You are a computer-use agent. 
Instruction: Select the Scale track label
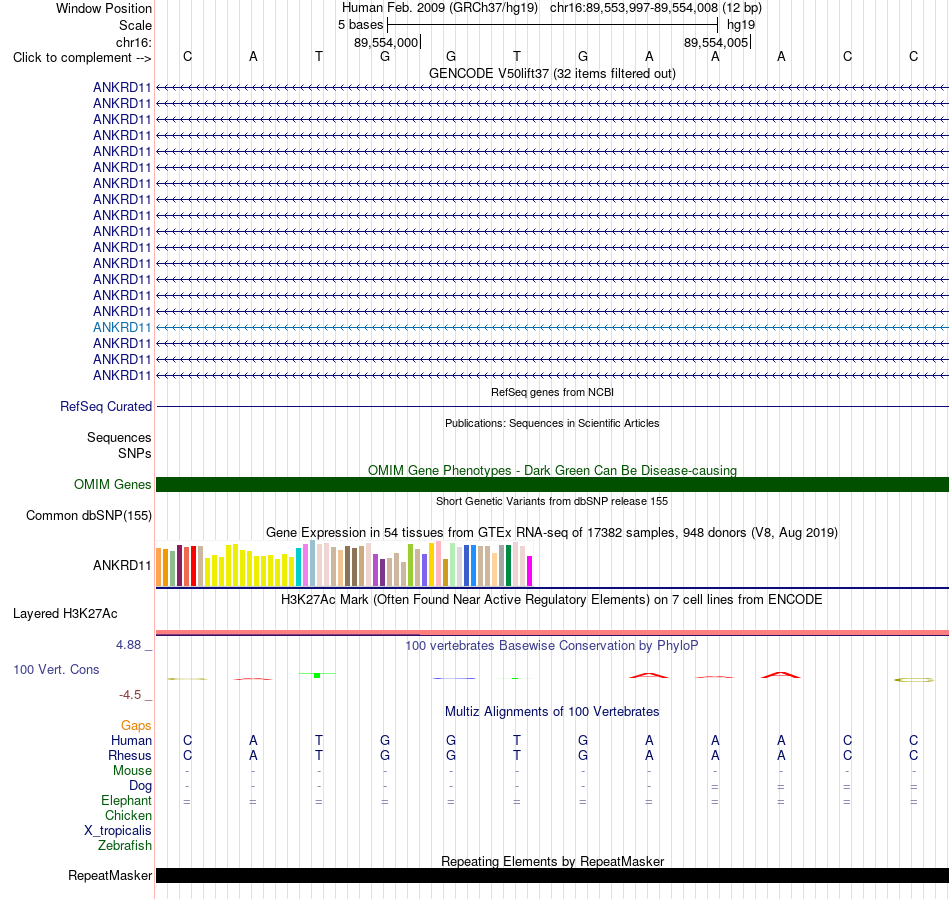pyautogui.click(x=135, y=25)
